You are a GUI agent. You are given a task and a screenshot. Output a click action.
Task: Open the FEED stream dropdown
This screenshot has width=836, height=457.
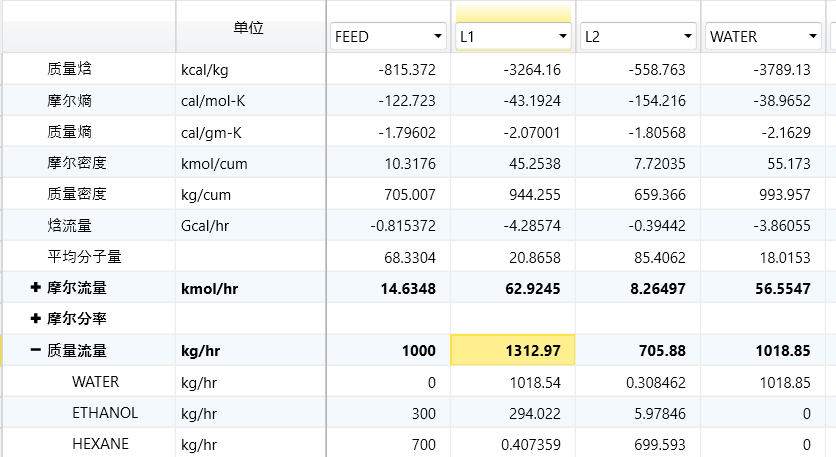[438, 37]
